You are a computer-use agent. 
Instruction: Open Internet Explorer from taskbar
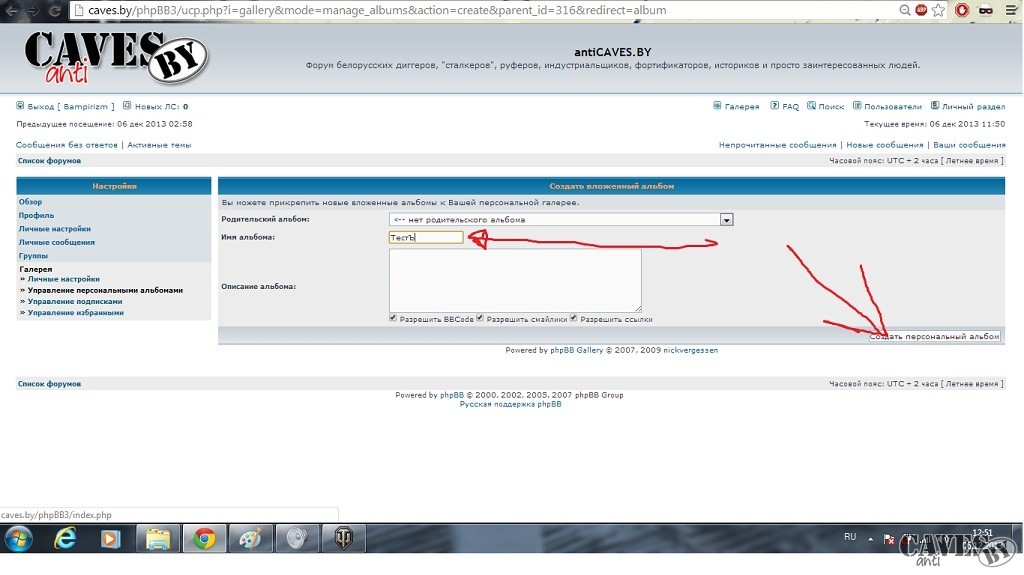[x=66, y=539]
